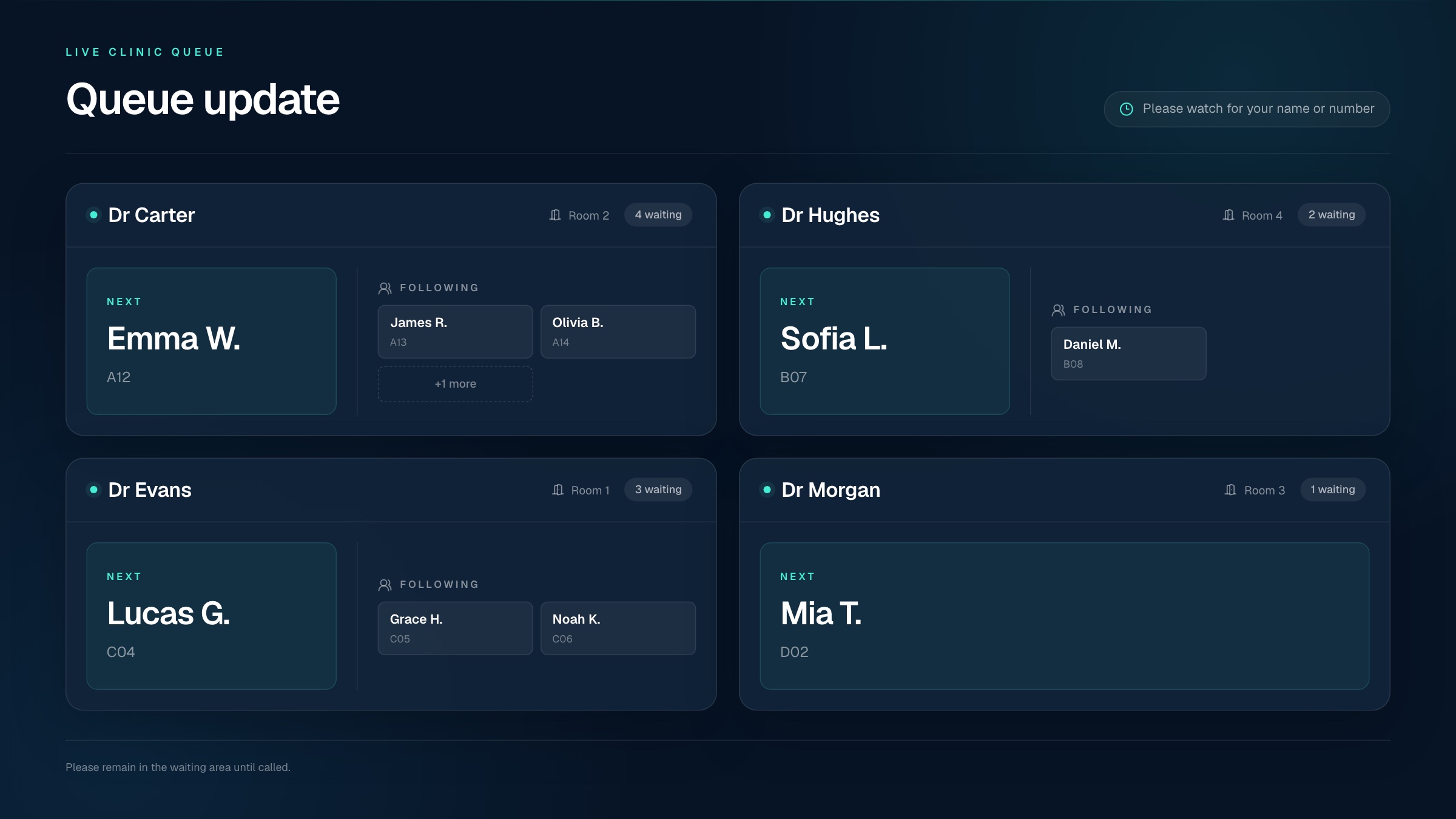Click the Dr Hughes heading

[831, 215]
